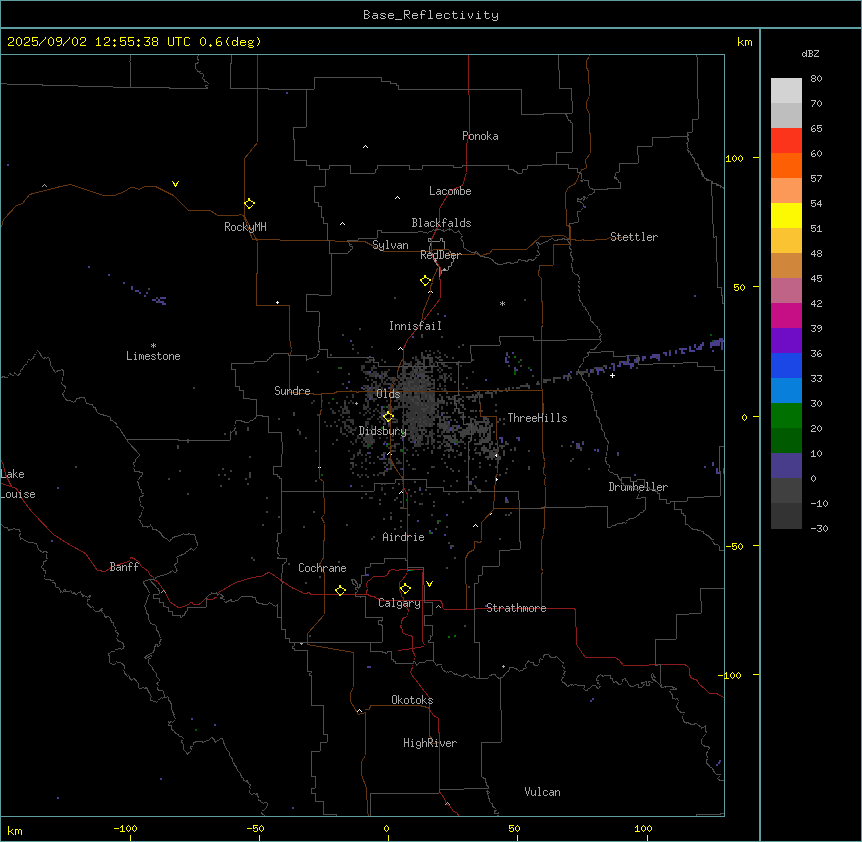Image resolution: width=862 pixels, height=842 pixels.
Task: Click the dBZ legend heading
Action: pyautogui.click(x=810, y=54)
